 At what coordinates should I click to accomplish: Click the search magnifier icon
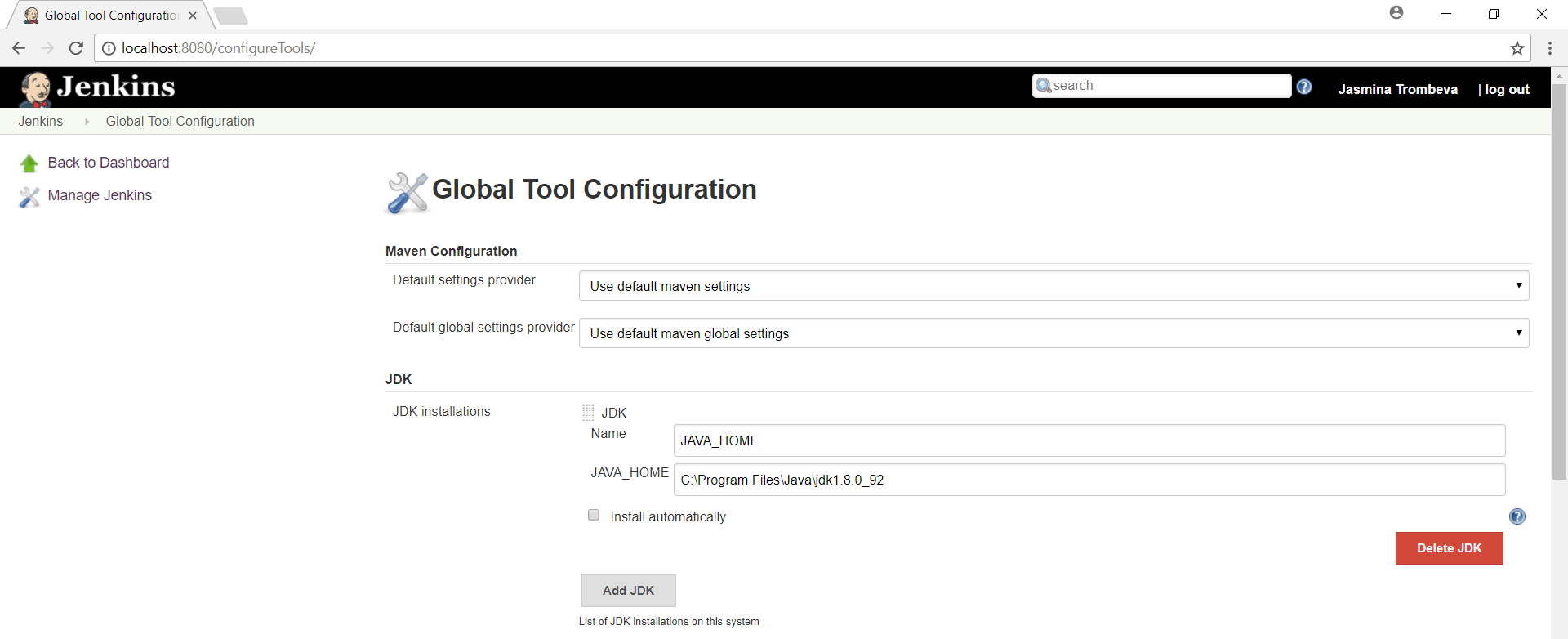tap(1043, 86)
